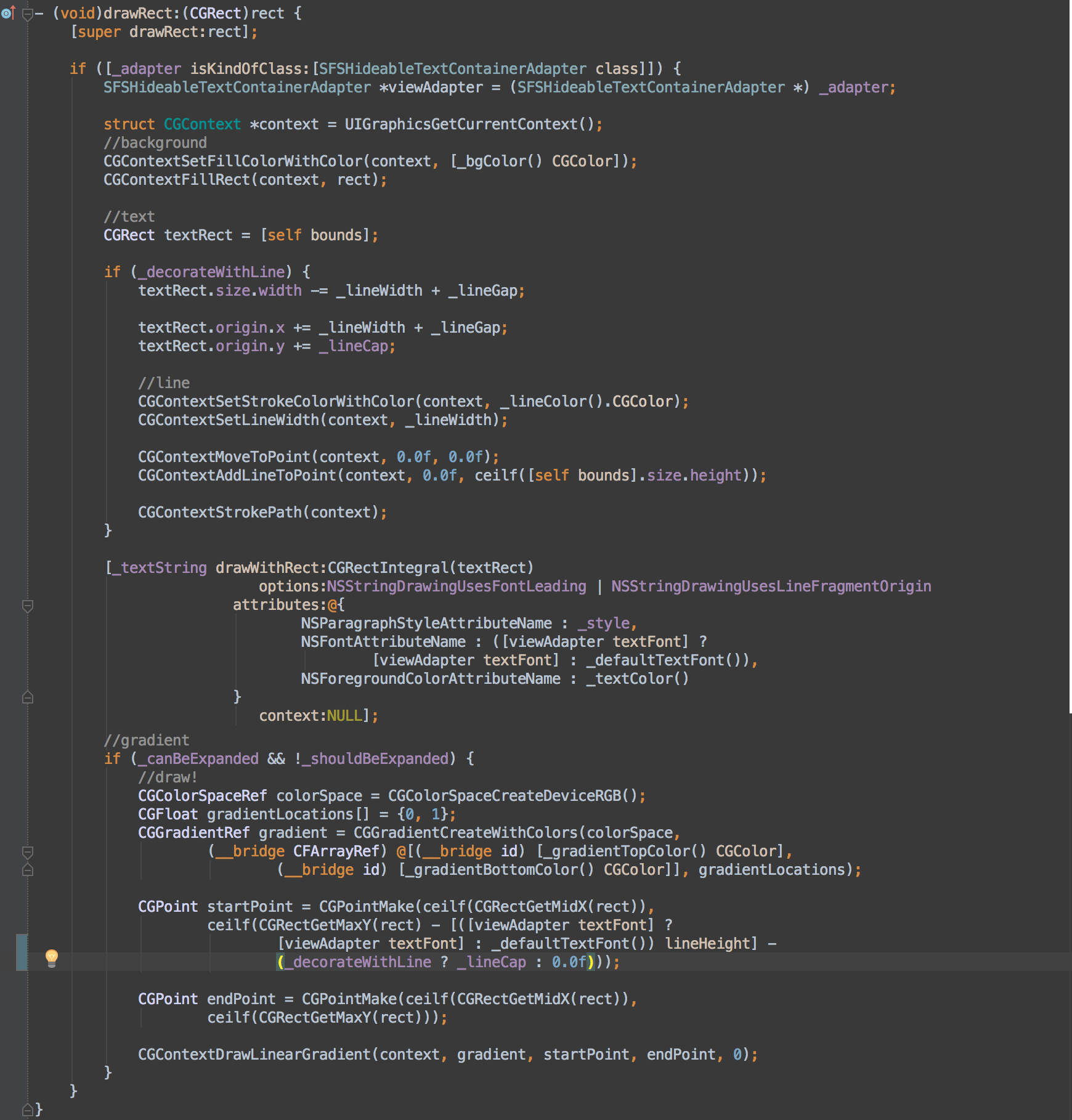Click the struct keyword before CGContext
This screenshot has width=1072, height=1120.
click(129, 124)
